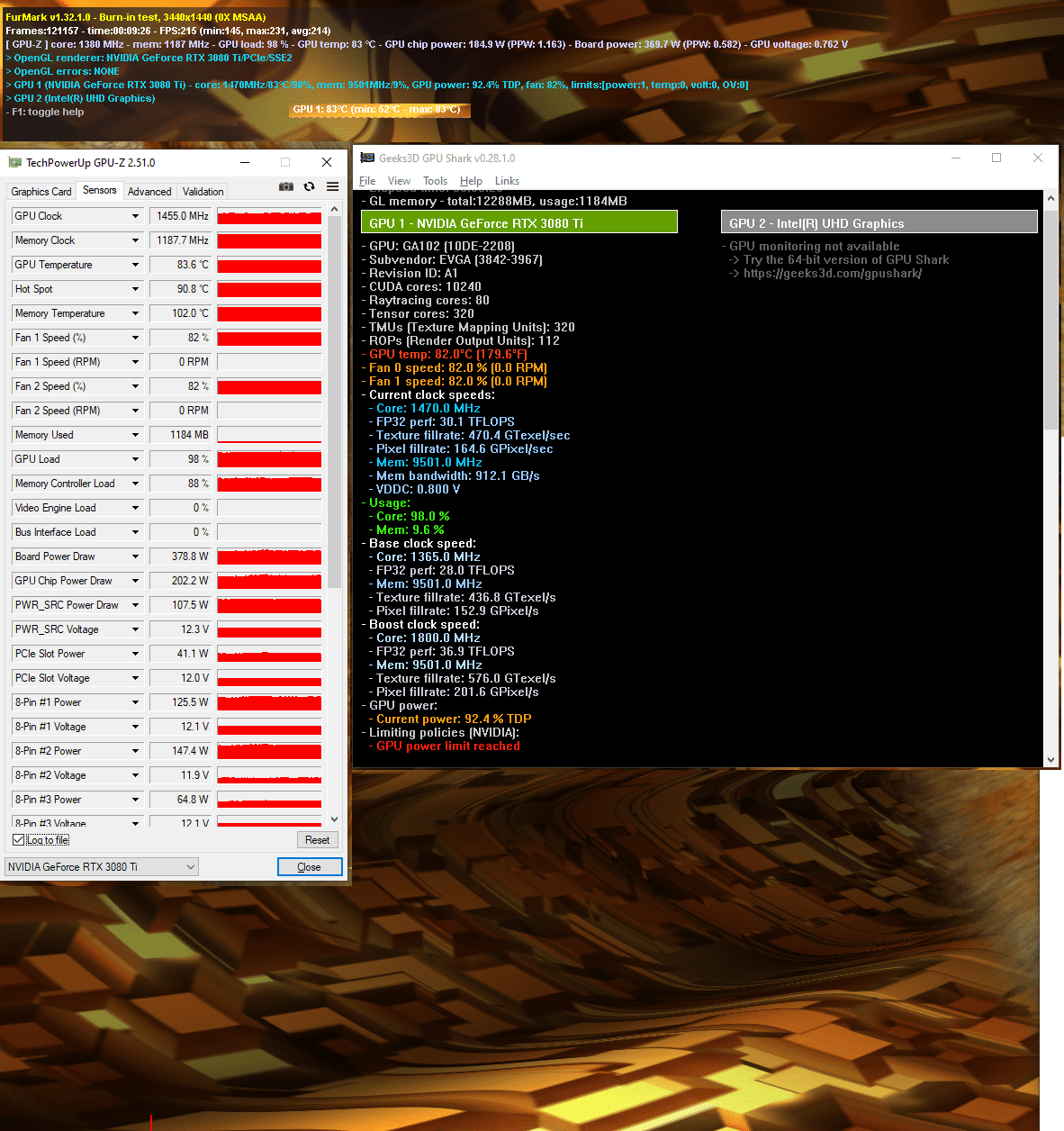Viewport: 1064px width, 1131px height.
Task: Refresh sensors using the GPU-Z refresh icon
Action: [309, 185]
